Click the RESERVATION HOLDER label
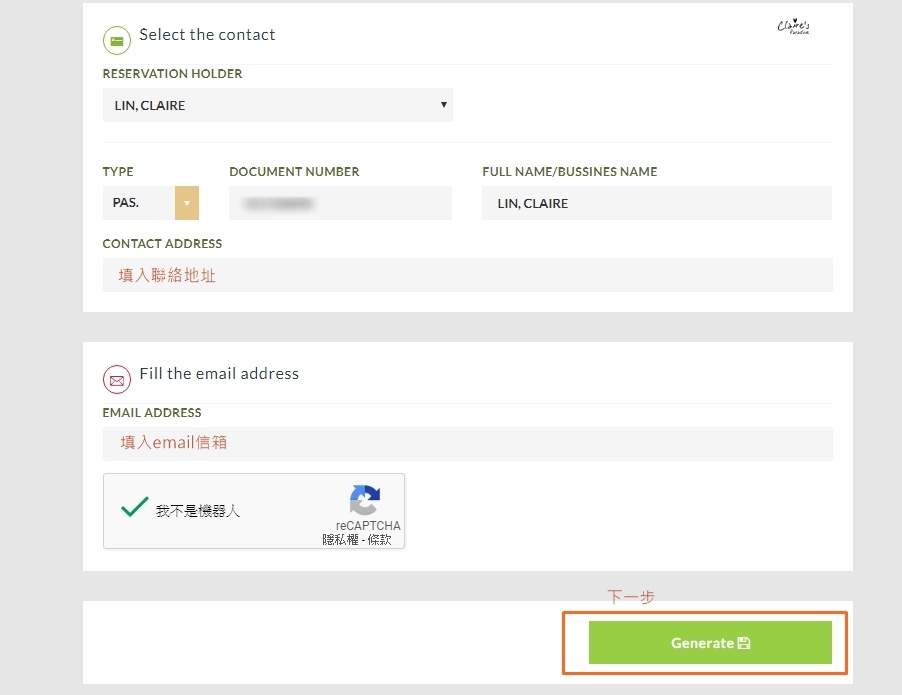This screenshot has width=902, height=695. coord(172,74)
